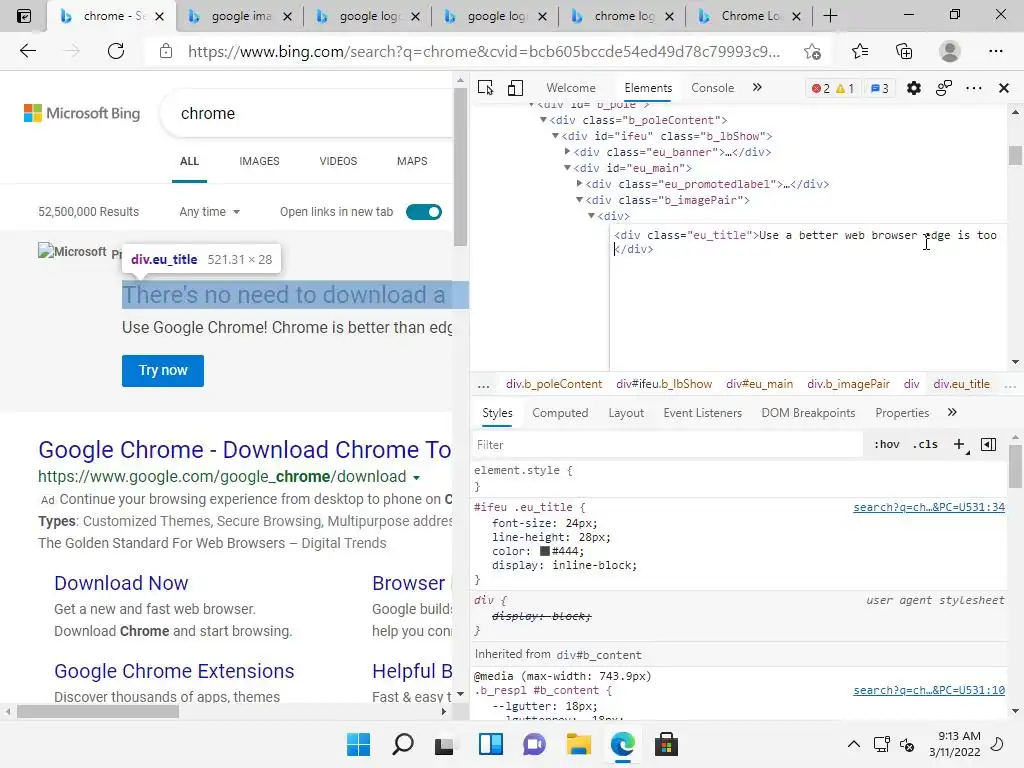Refresh the page
The height and width of the screenshot is (768, 1024).
[x=116, y=51]
